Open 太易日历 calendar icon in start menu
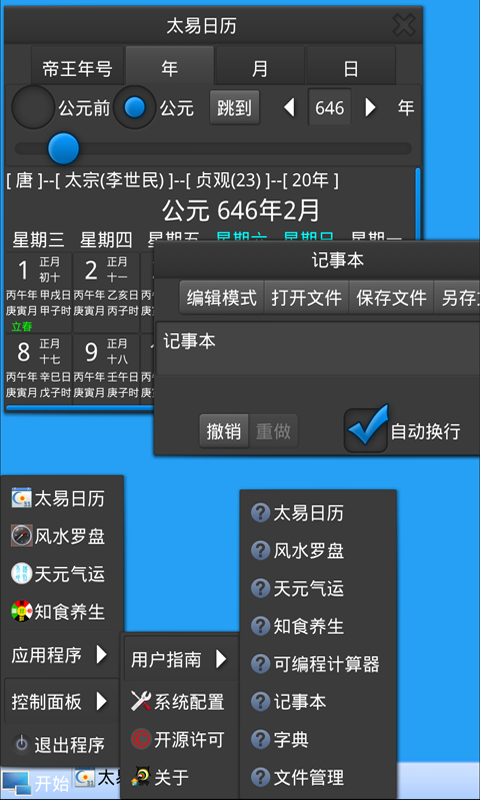This screenshot has width=480, height=800. [x=21, y=498]
